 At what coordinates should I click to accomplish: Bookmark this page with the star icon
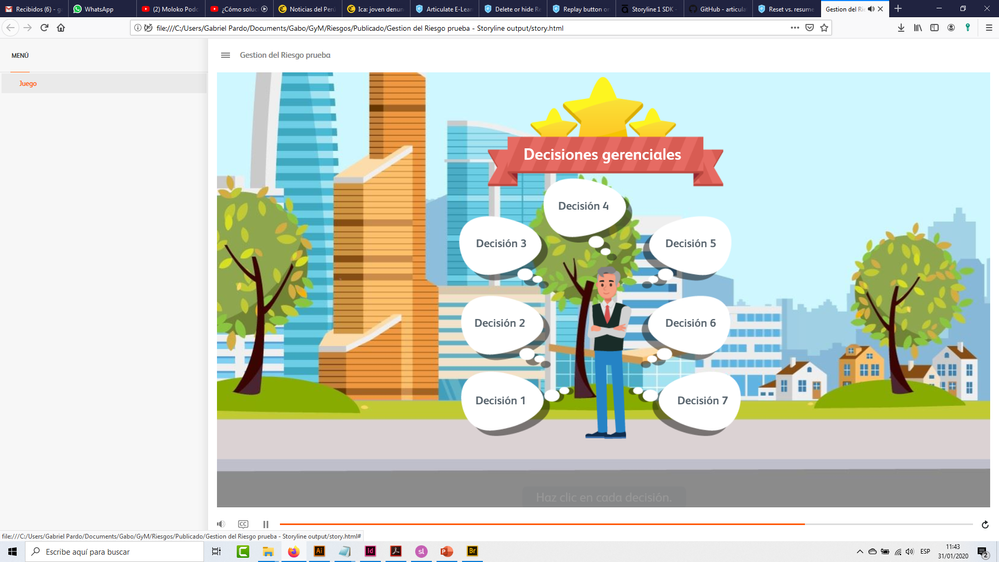(824, 28)
